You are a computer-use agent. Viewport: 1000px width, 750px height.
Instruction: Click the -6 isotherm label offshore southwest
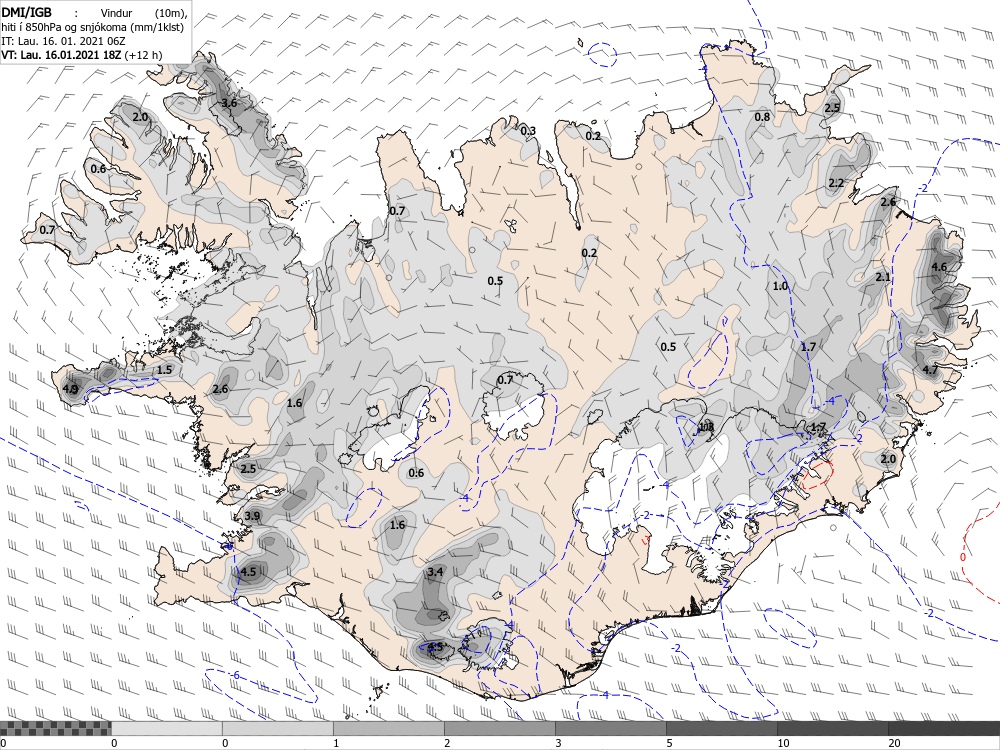pos(235,675)
